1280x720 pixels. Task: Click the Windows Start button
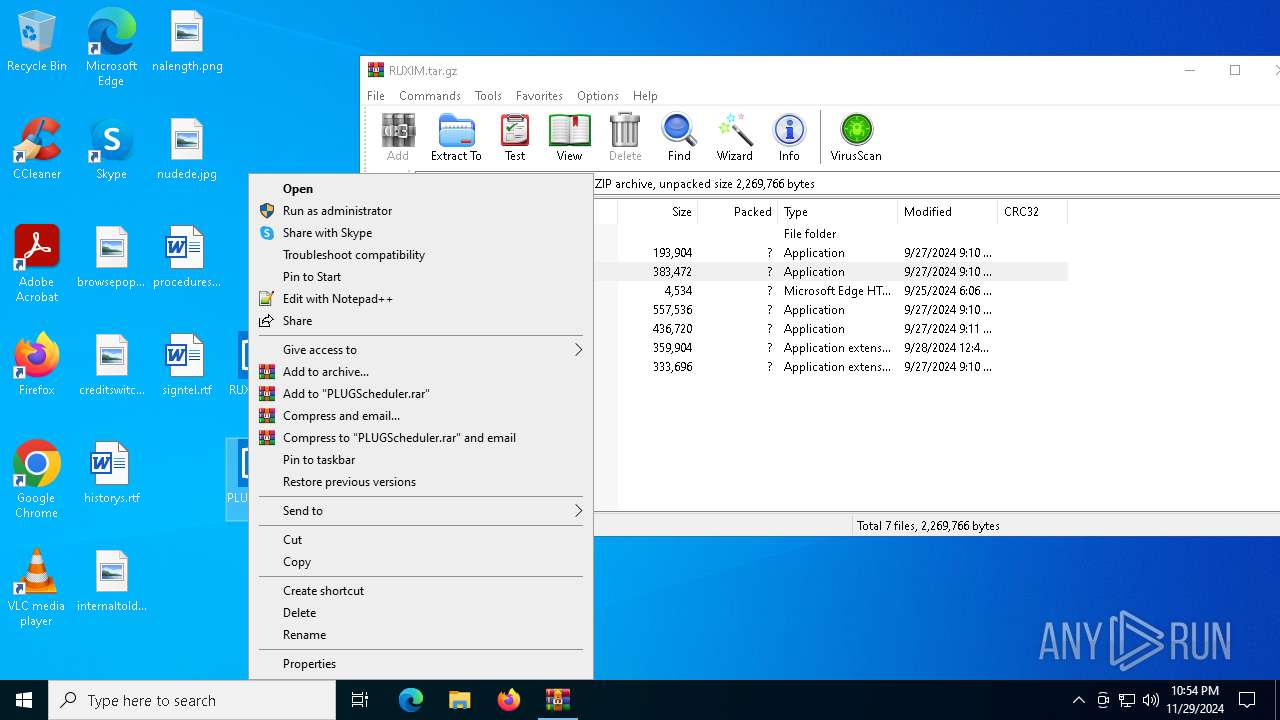click(x=24, y=700)
